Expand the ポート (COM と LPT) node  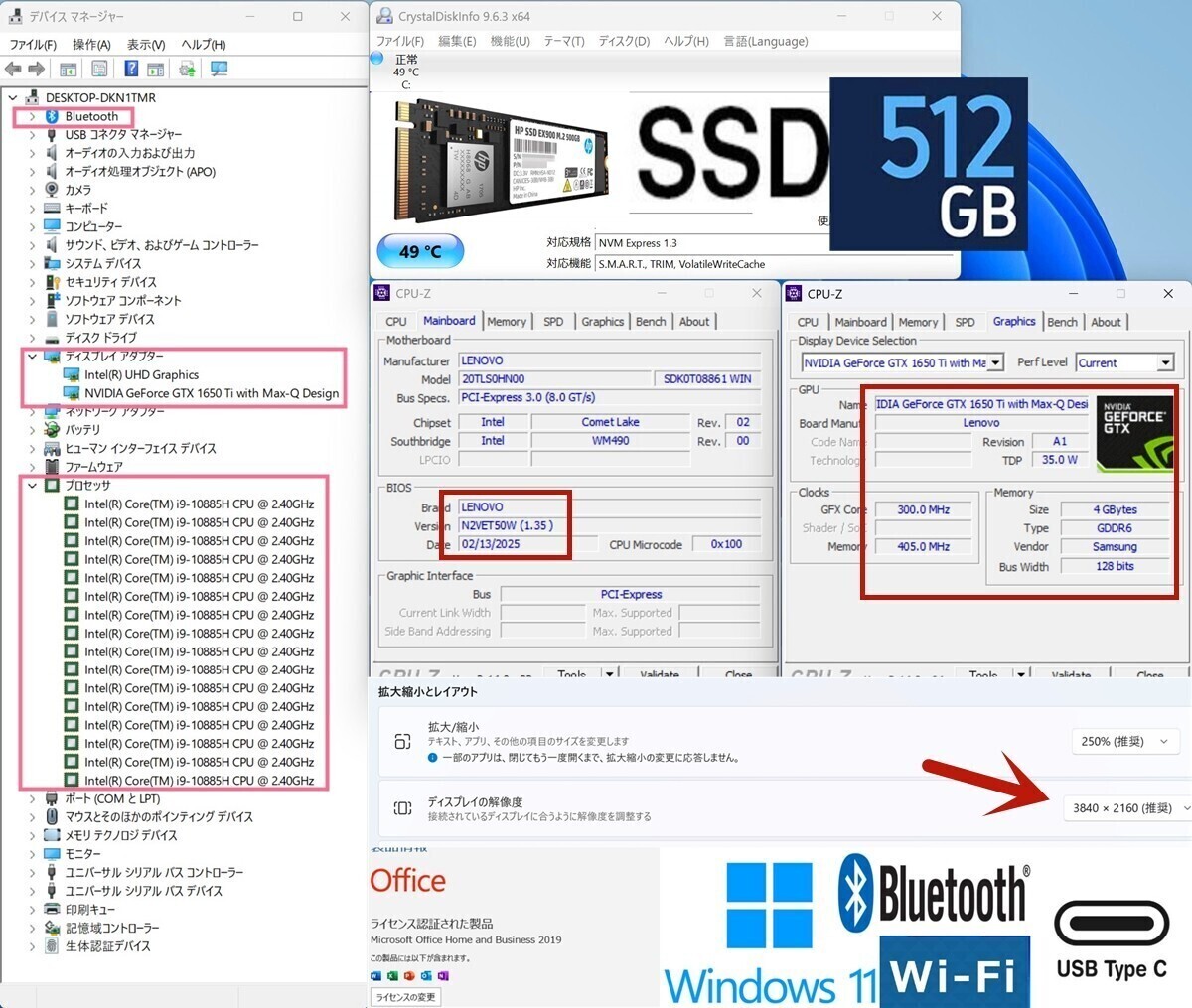(32, 798)
